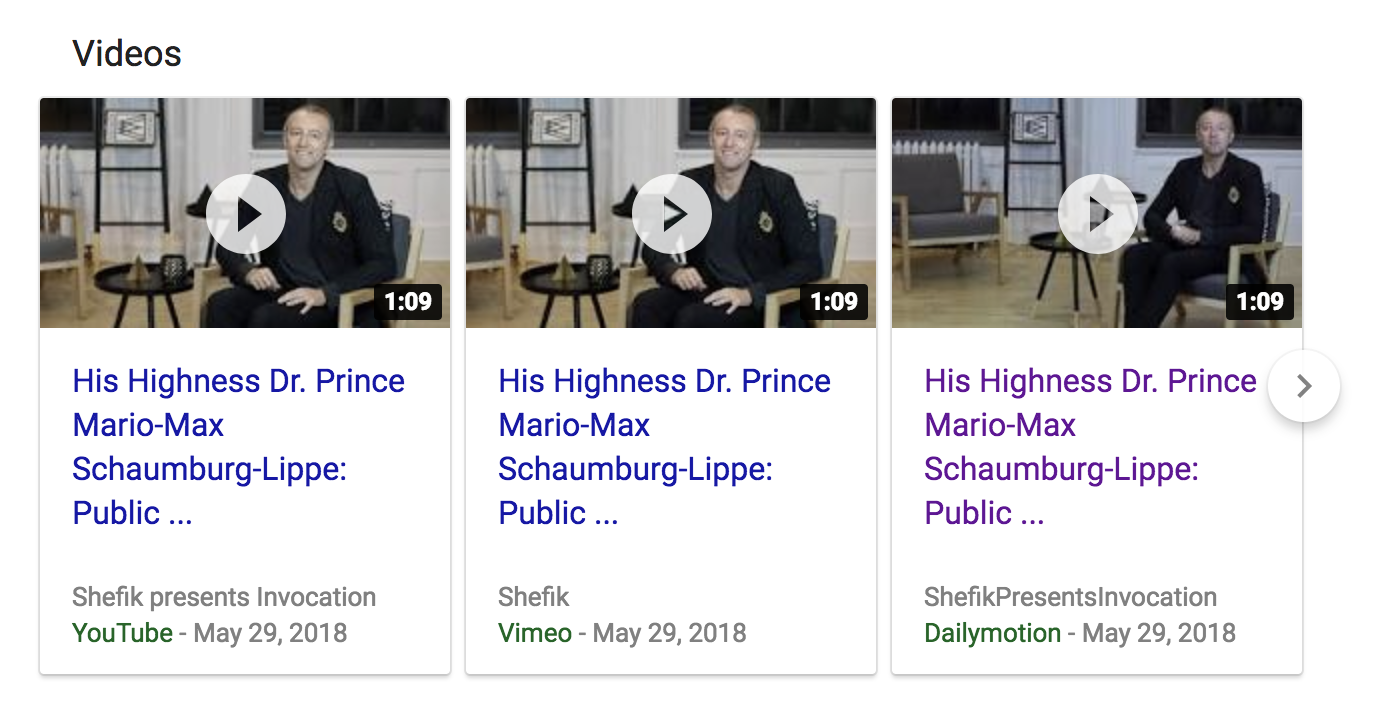The width and height of the screenshot is (1378, 710).
Task: Click the May 29, 2018 date beside YouTube
Action: (x=270, y=633)
